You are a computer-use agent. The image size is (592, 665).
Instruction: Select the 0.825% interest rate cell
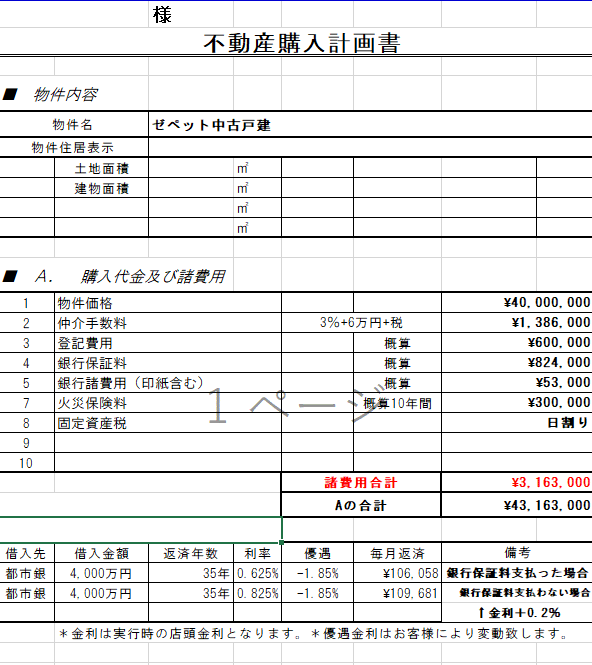[x=257, y=593]
